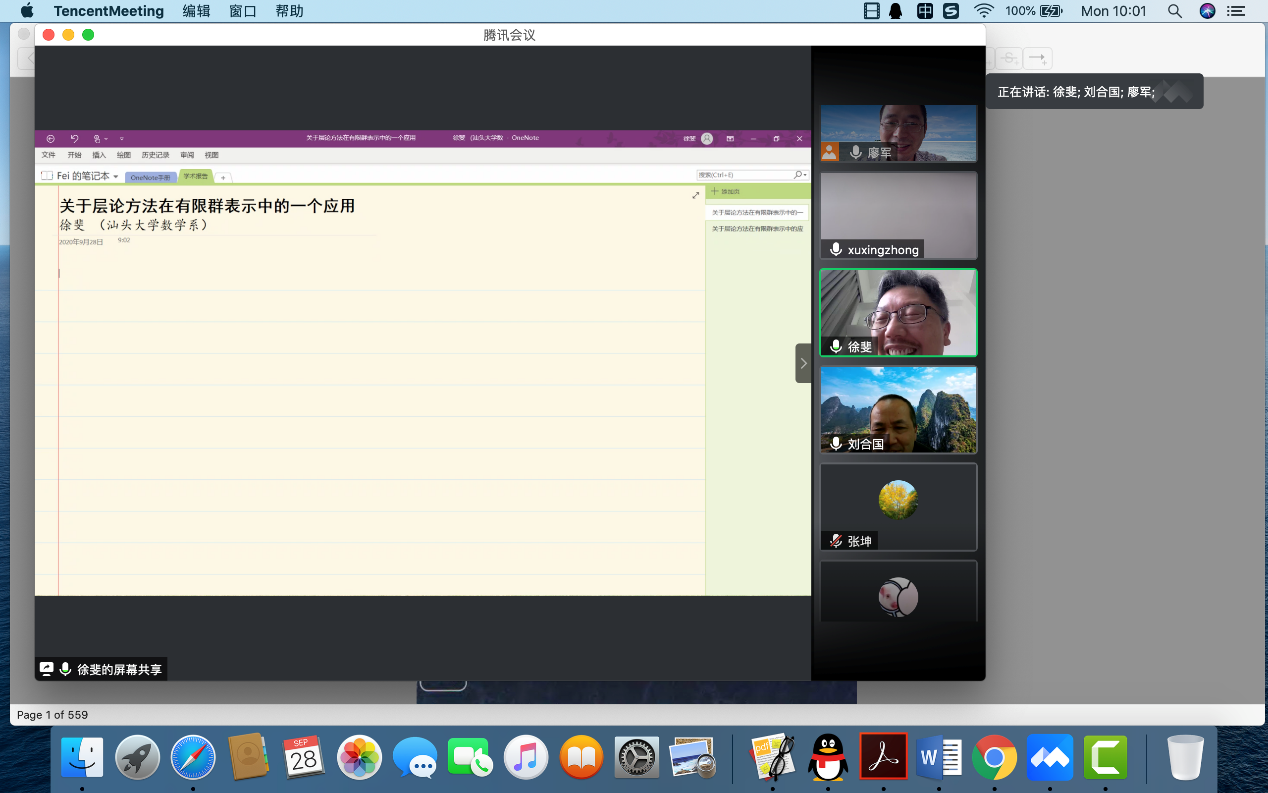The image size is (1268, 793).
Task: Open the OneNote search box dropdown arrow
Action: click(x=805, y=175)
